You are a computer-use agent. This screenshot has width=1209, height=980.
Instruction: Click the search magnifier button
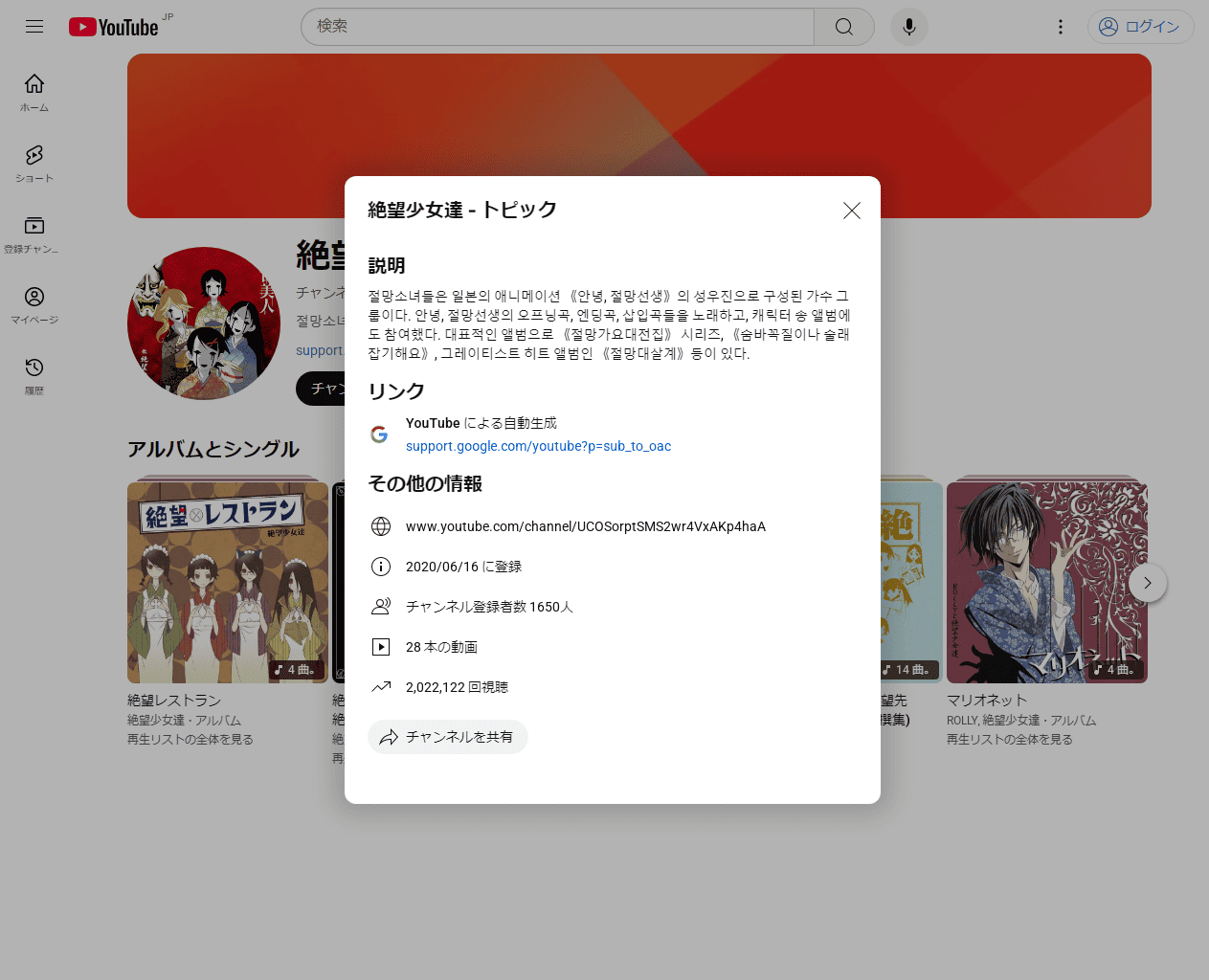pyautogui.click(x=843, y=27)
